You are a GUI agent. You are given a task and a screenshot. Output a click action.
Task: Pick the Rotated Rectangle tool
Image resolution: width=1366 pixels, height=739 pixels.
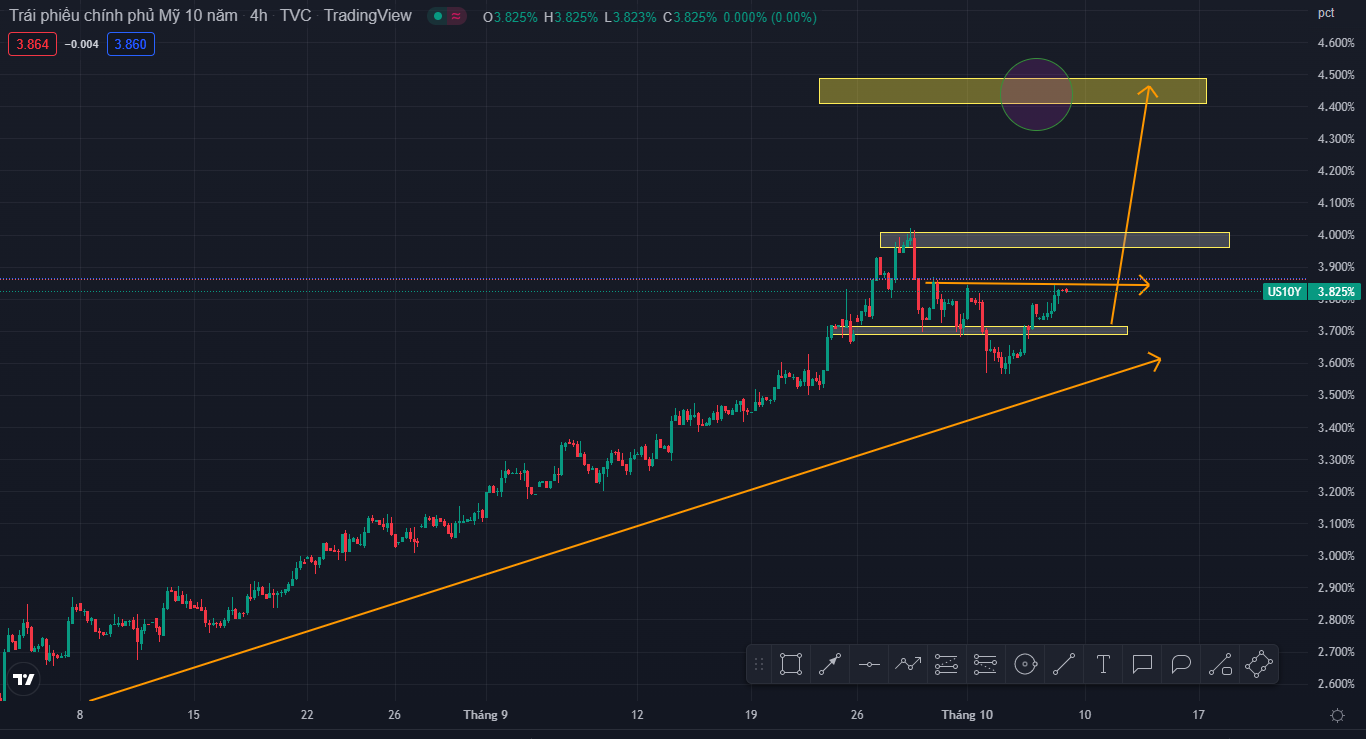pyautogui.click(x=1258, y=664)
